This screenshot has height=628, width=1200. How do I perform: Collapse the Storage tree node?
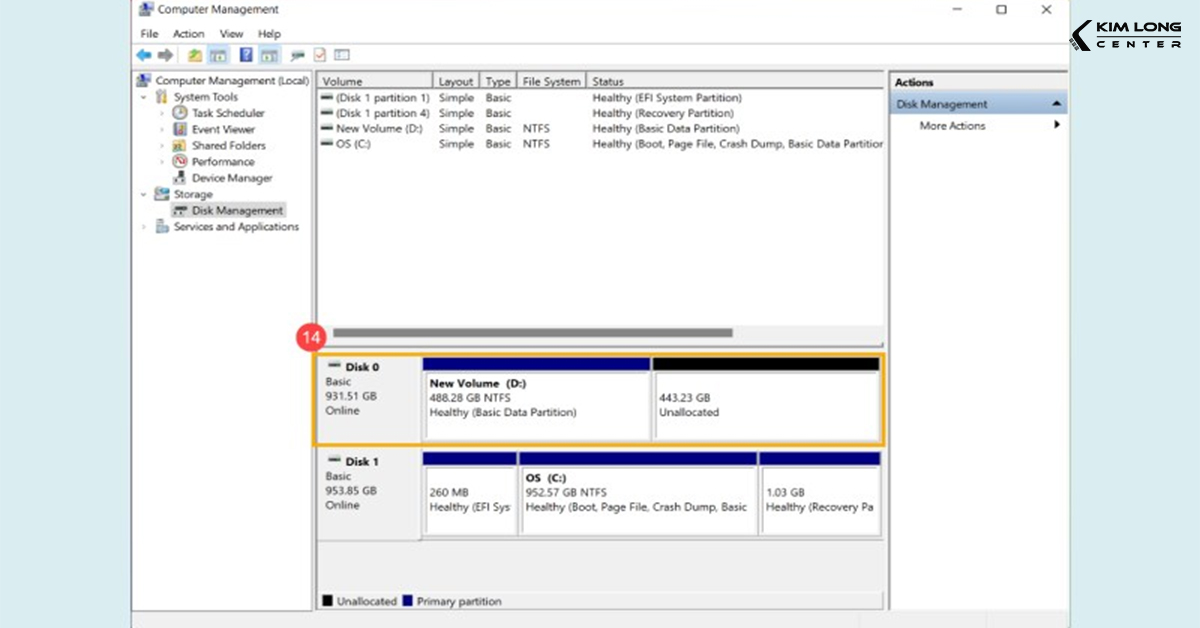[144, 194]
